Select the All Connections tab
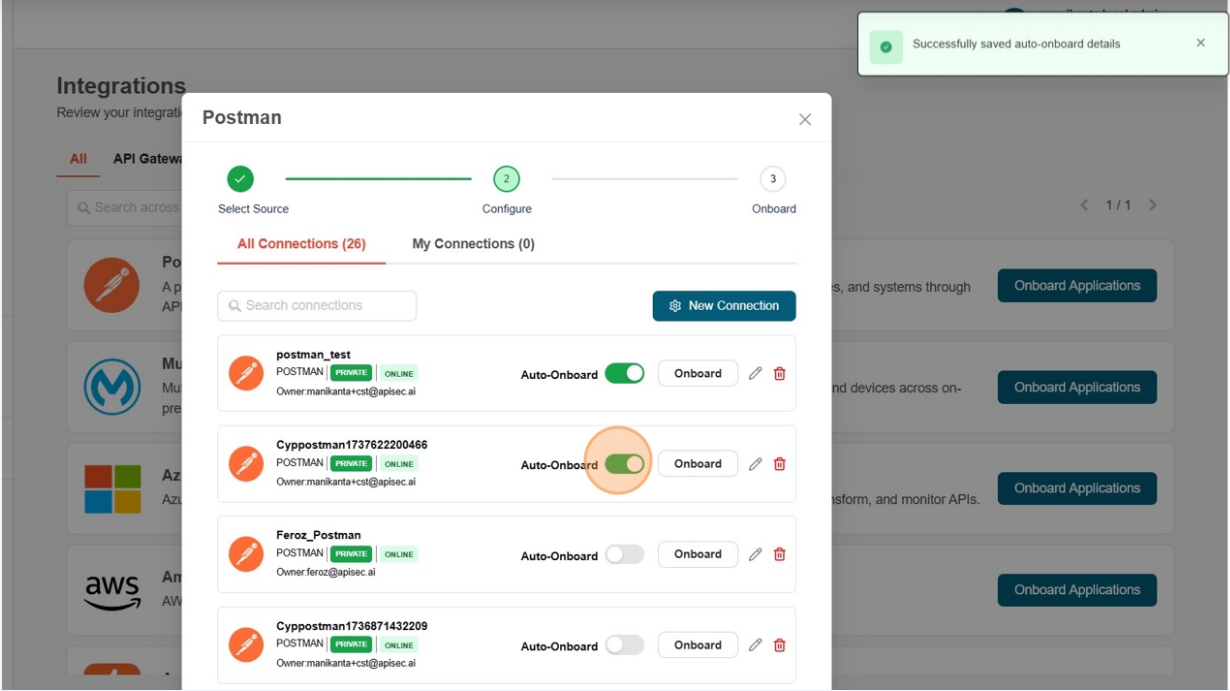The height and width of the screenshot is (691, 1230). (301, 244)
